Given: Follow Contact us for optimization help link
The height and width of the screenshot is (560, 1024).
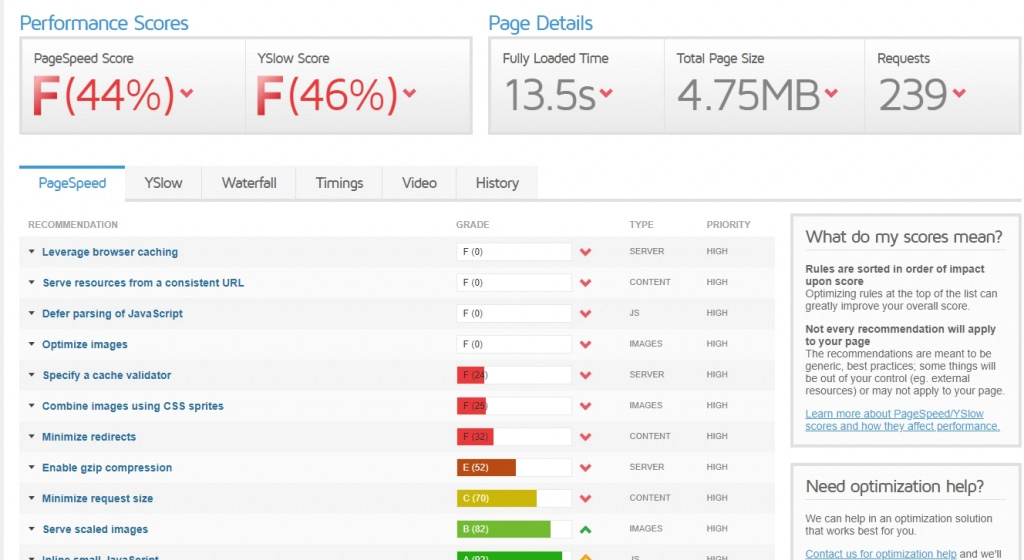Looking at the screenshot, I should (880, 553).
